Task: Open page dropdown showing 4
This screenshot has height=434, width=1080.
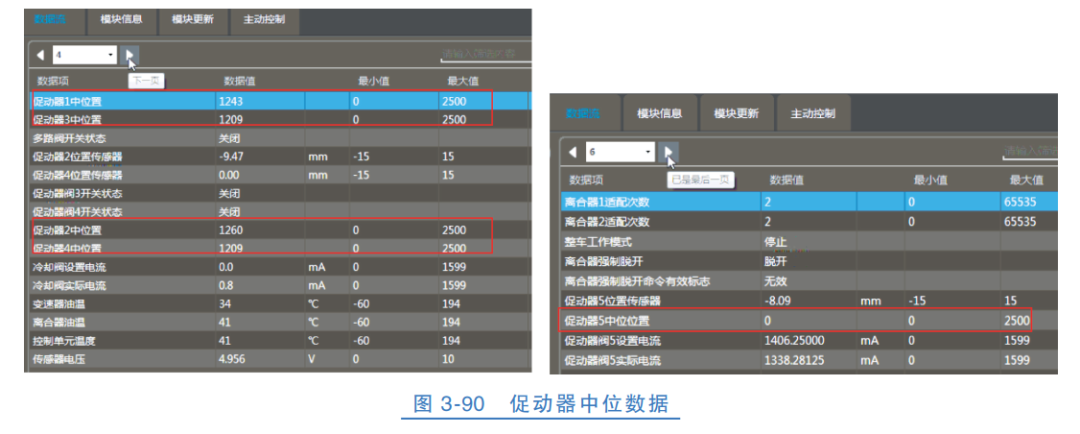Action: [x=84, y=55]
